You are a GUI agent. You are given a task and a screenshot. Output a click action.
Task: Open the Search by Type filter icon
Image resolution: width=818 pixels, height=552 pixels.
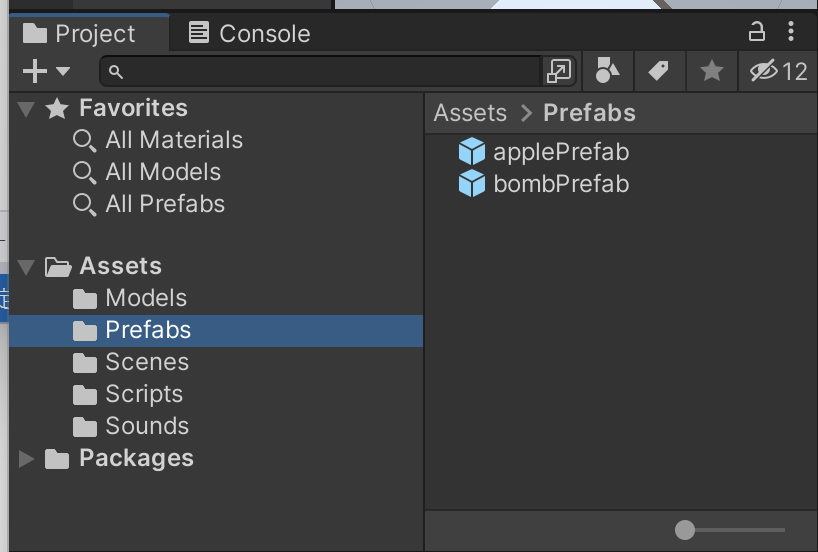607,70
